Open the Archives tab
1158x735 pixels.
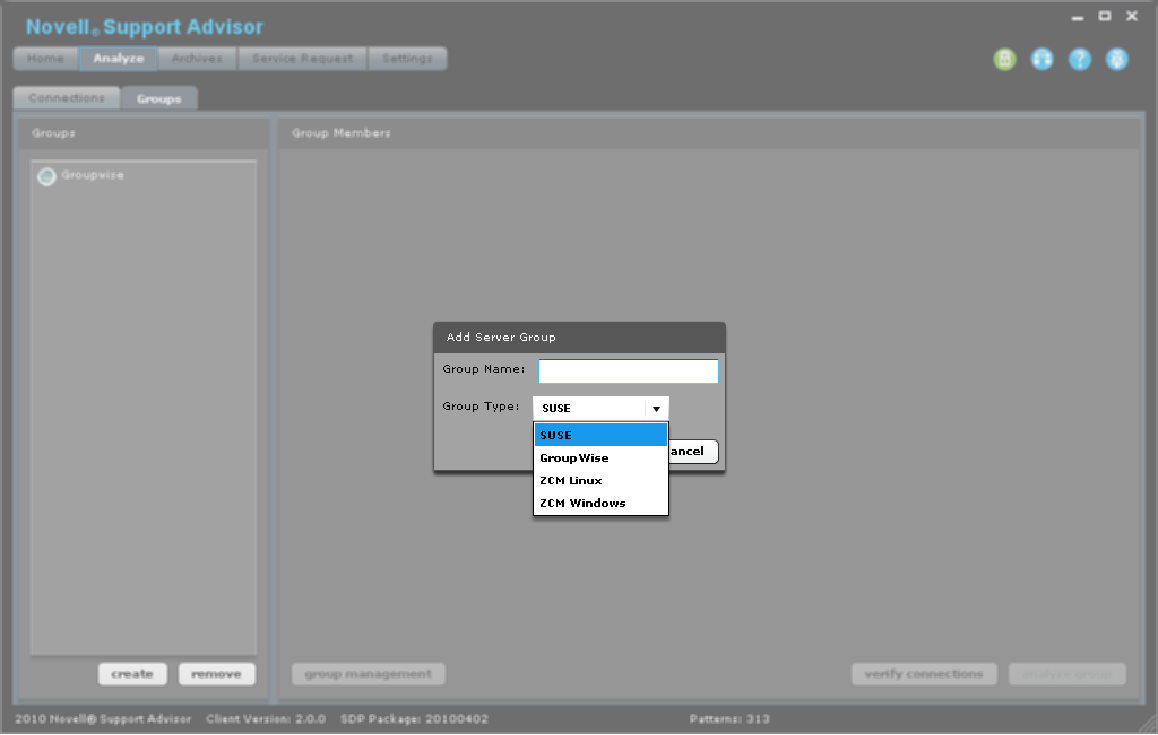point(197,58)
